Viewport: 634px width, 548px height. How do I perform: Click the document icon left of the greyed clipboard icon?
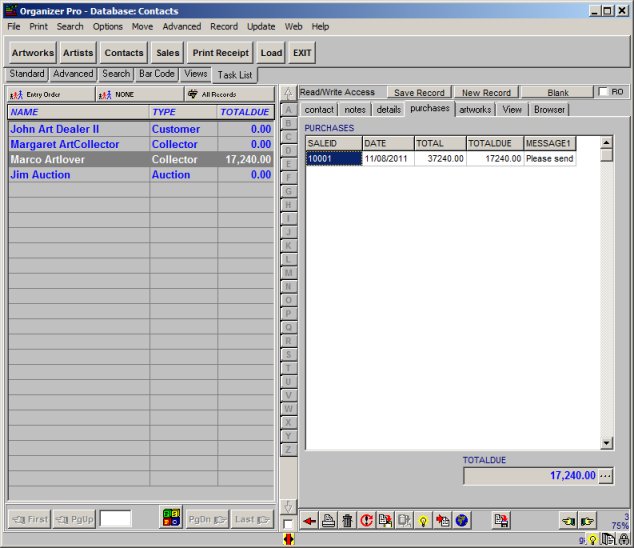click(x=385, y=521)
